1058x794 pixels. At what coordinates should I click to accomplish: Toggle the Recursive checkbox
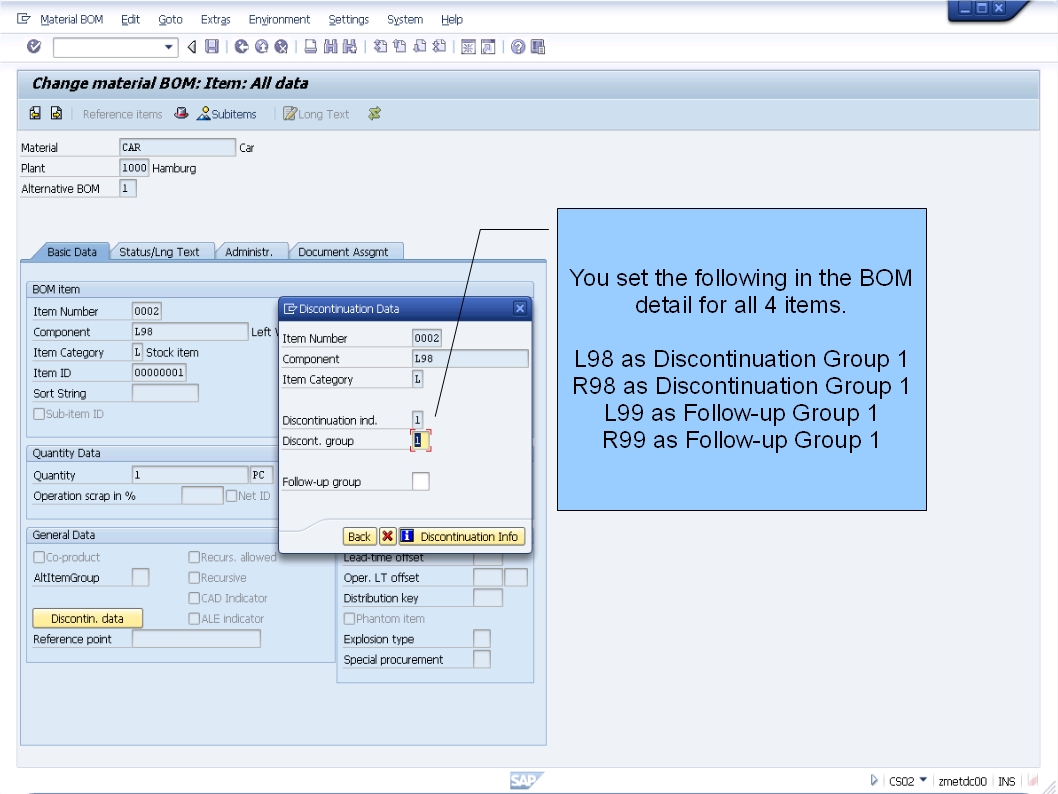click(194, 577)
